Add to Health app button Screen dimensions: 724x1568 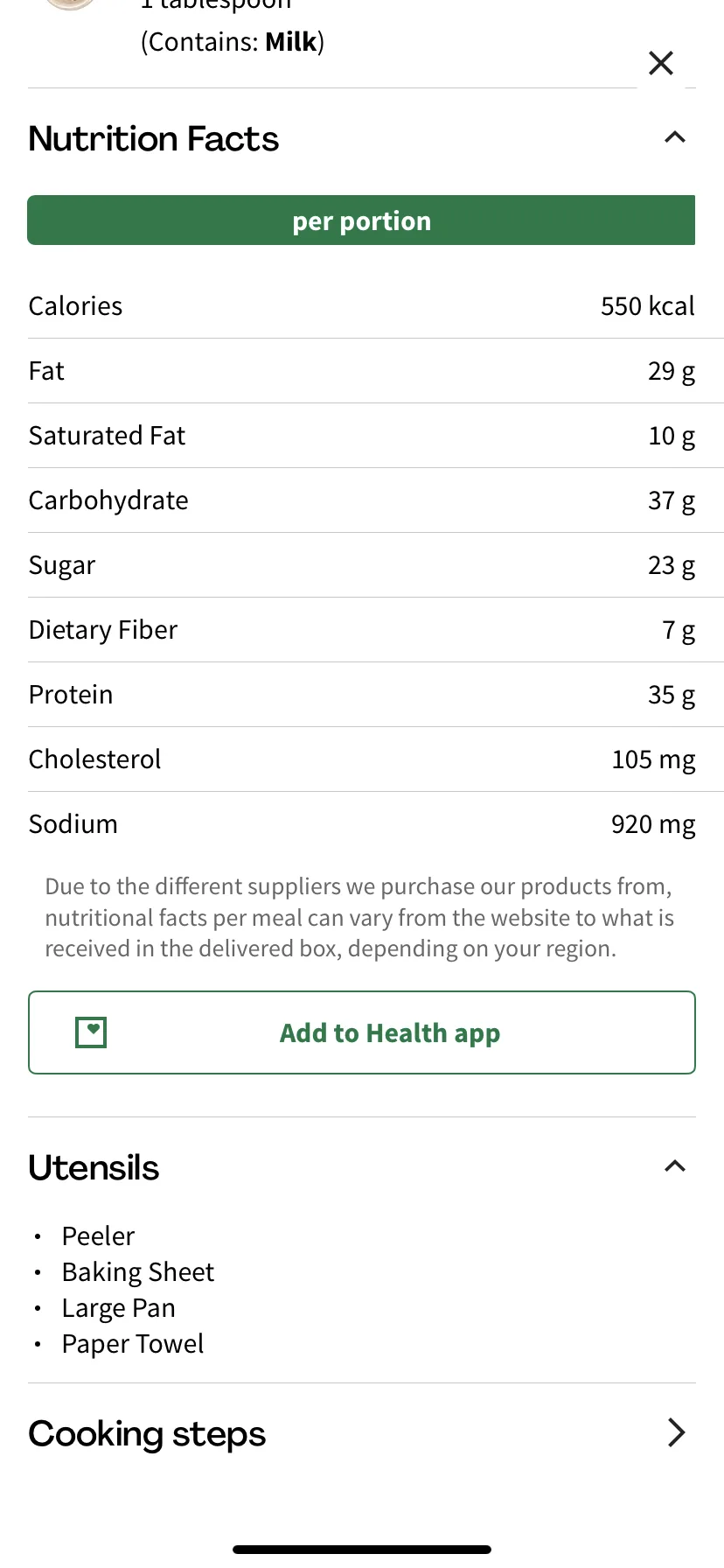tap(362, 1032)
